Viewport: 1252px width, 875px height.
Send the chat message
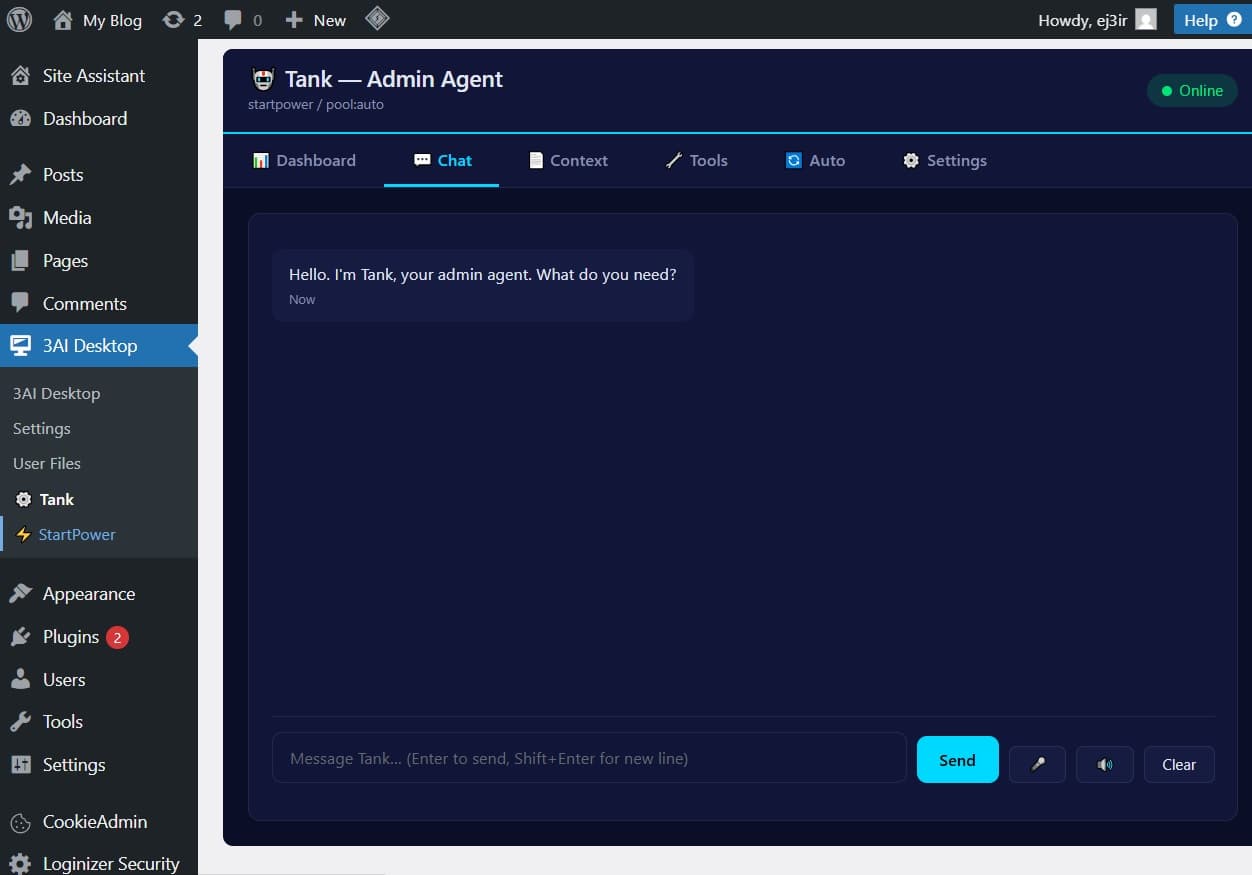pyautogui.click(x=957, y=760)
